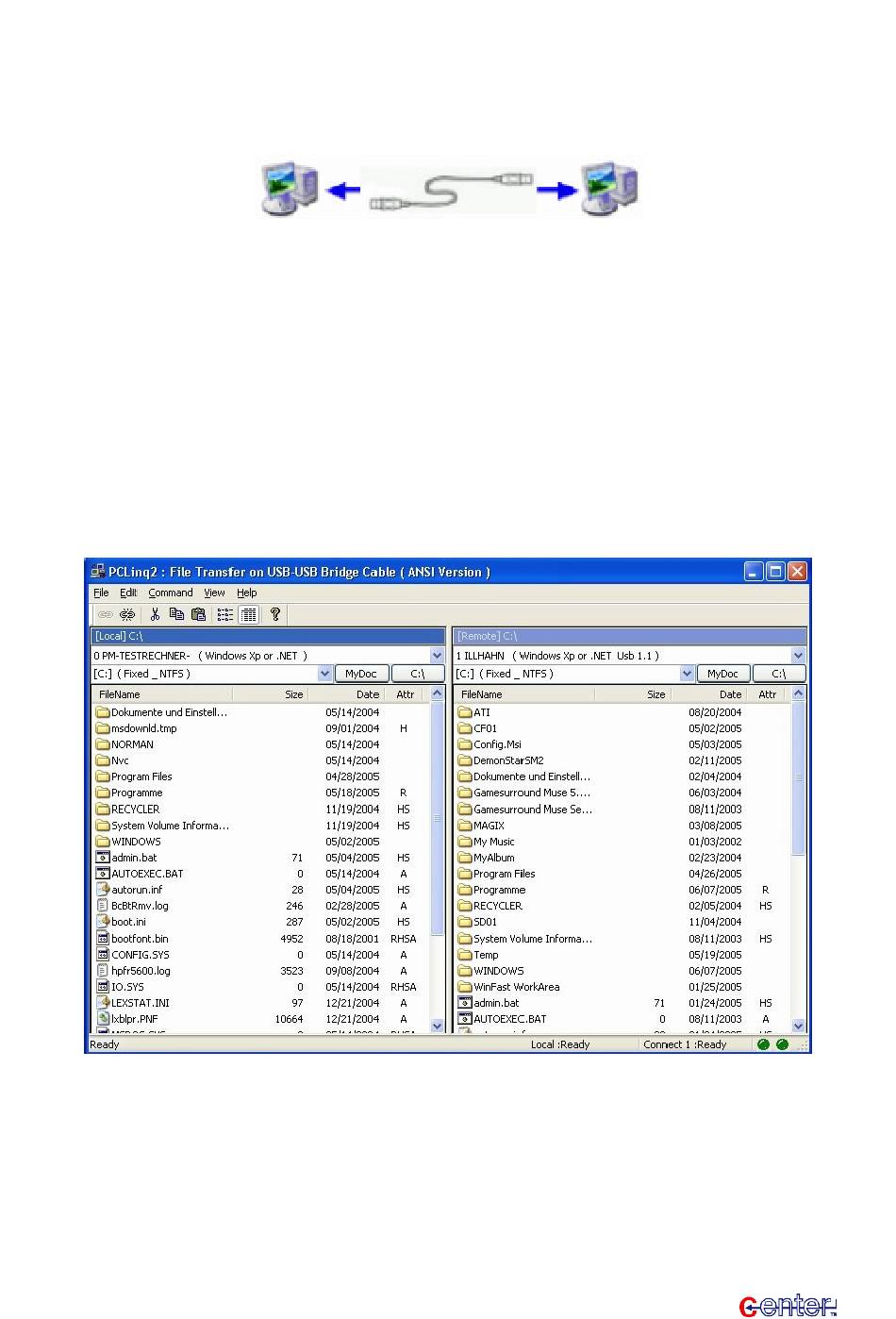Sort Local pane by FileName column
896x1319 pixels.
162,694
